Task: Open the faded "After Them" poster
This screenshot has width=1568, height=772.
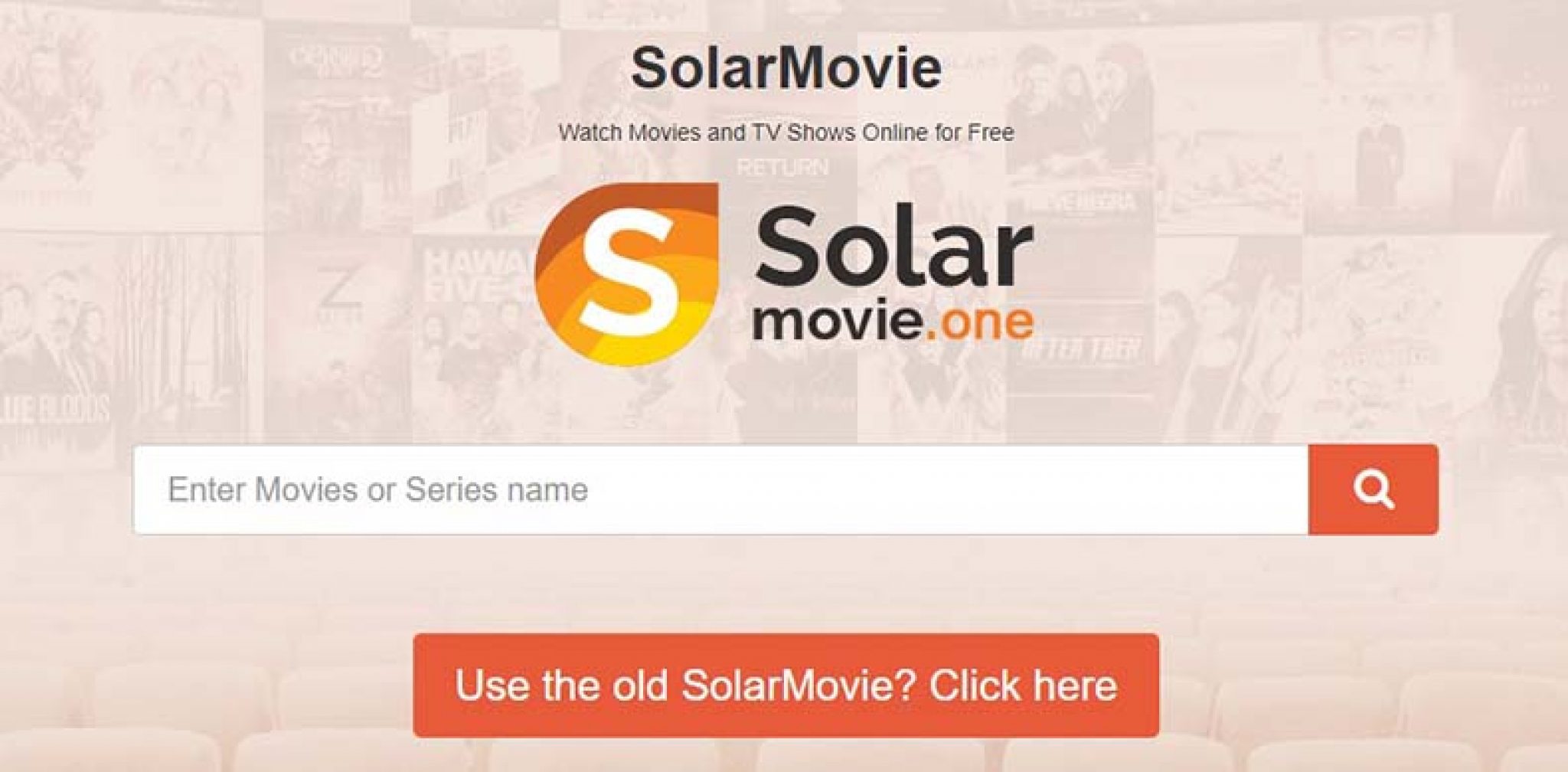Action: point(1080,337)
